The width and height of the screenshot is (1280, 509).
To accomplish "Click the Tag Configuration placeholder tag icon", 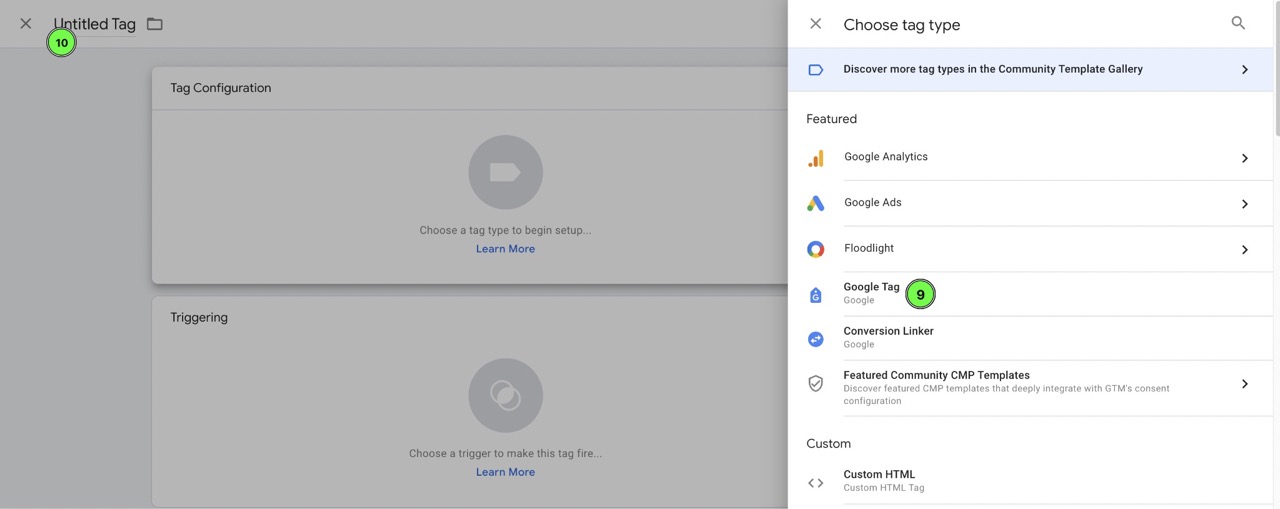I will point(505,173).
